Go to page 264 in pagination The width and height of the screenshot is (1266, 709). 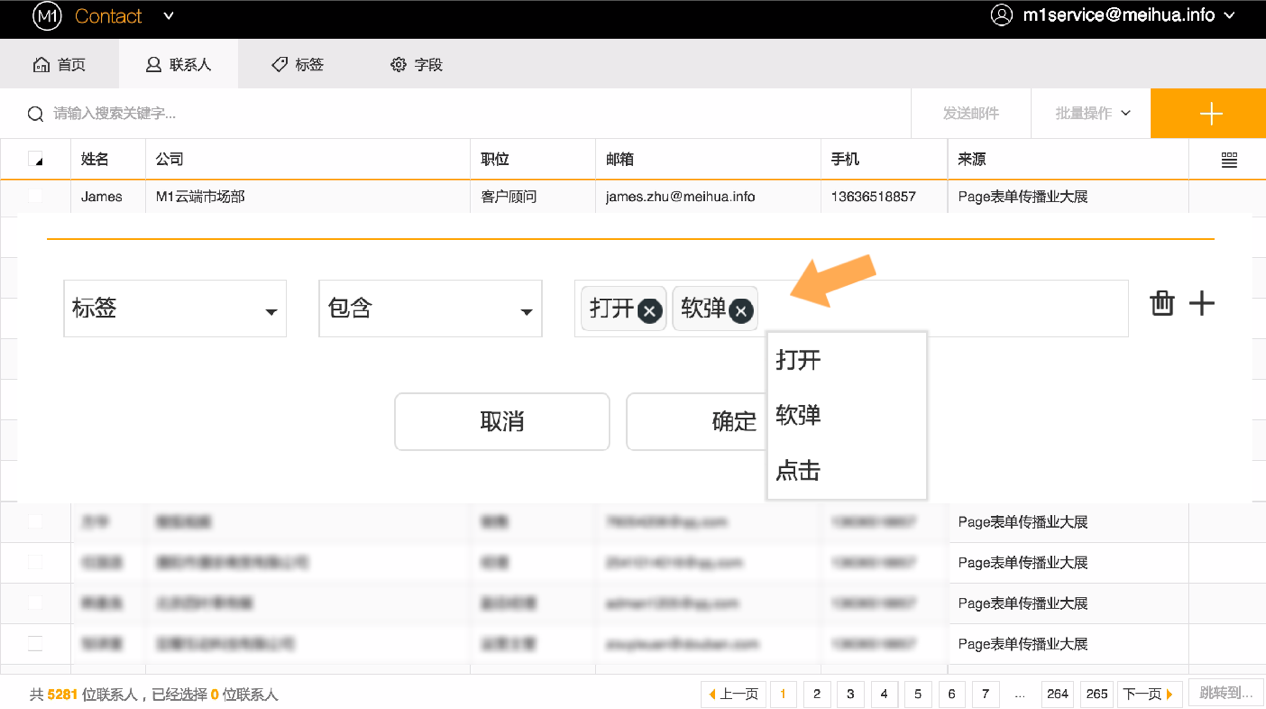point(1057,694)
